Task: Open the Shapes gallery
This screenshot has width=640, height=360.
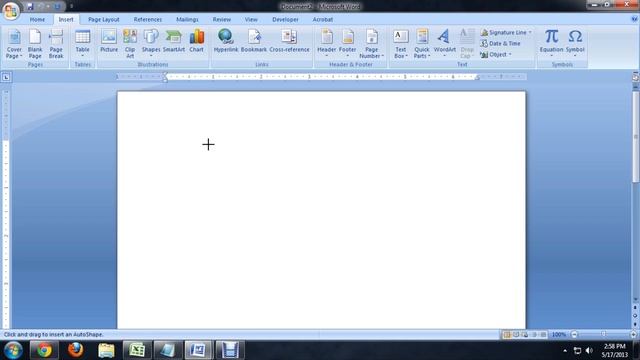Action: pyautogui.click(x=151, y=43)
